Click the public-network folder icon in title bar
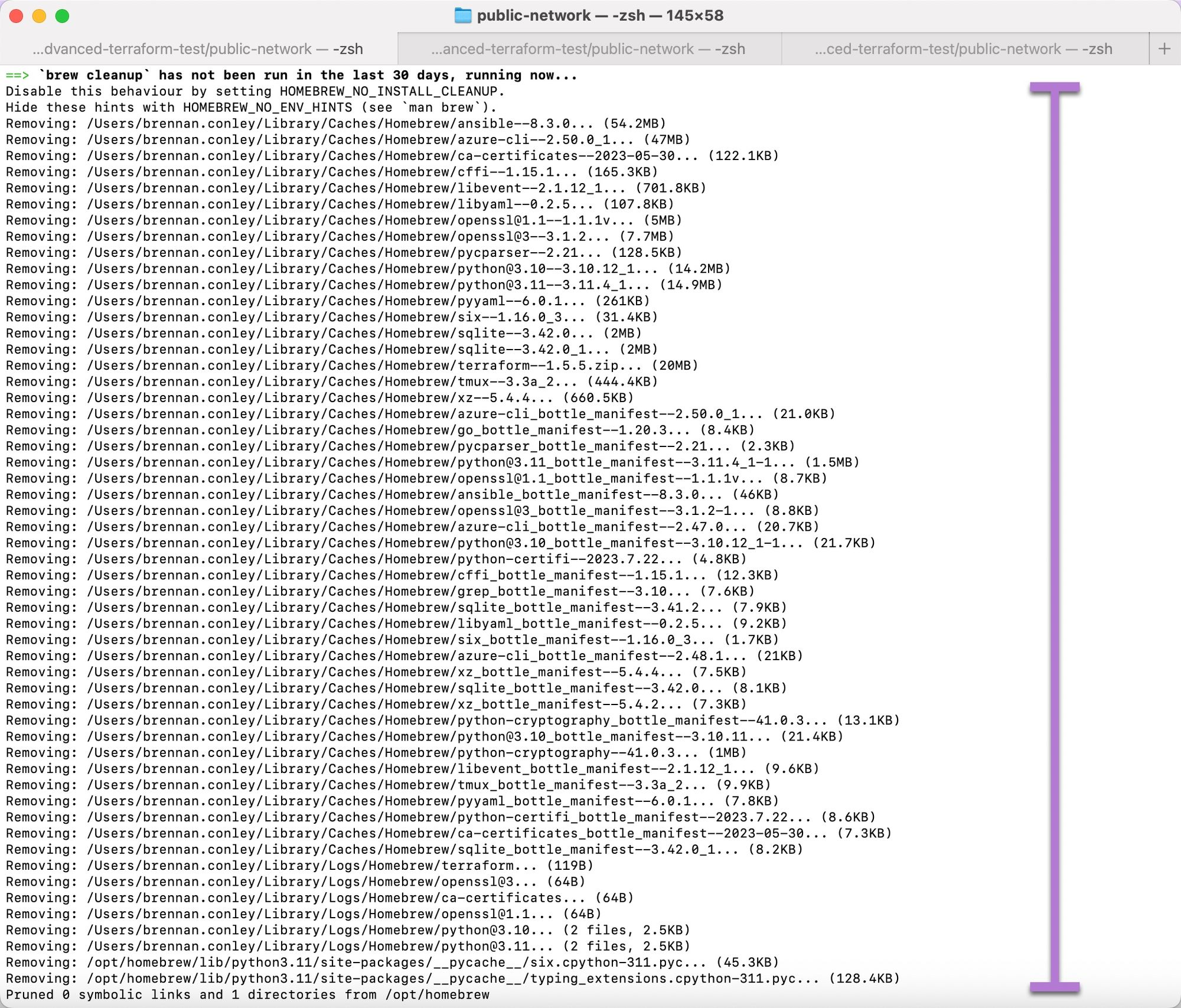 (x=462, y=15)
